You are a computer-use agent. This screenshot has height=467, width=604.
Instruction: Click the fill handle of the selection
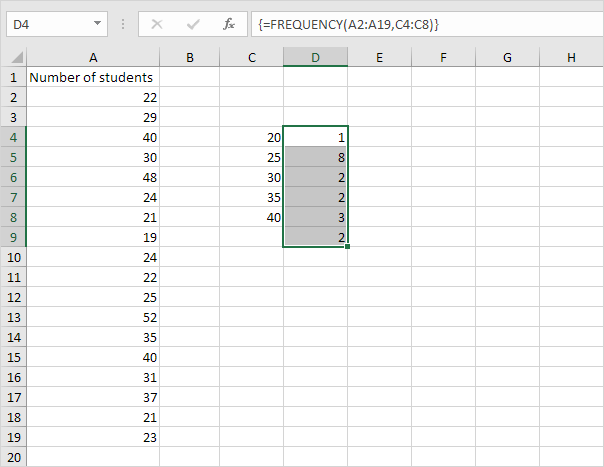click(x=347, y=247)
